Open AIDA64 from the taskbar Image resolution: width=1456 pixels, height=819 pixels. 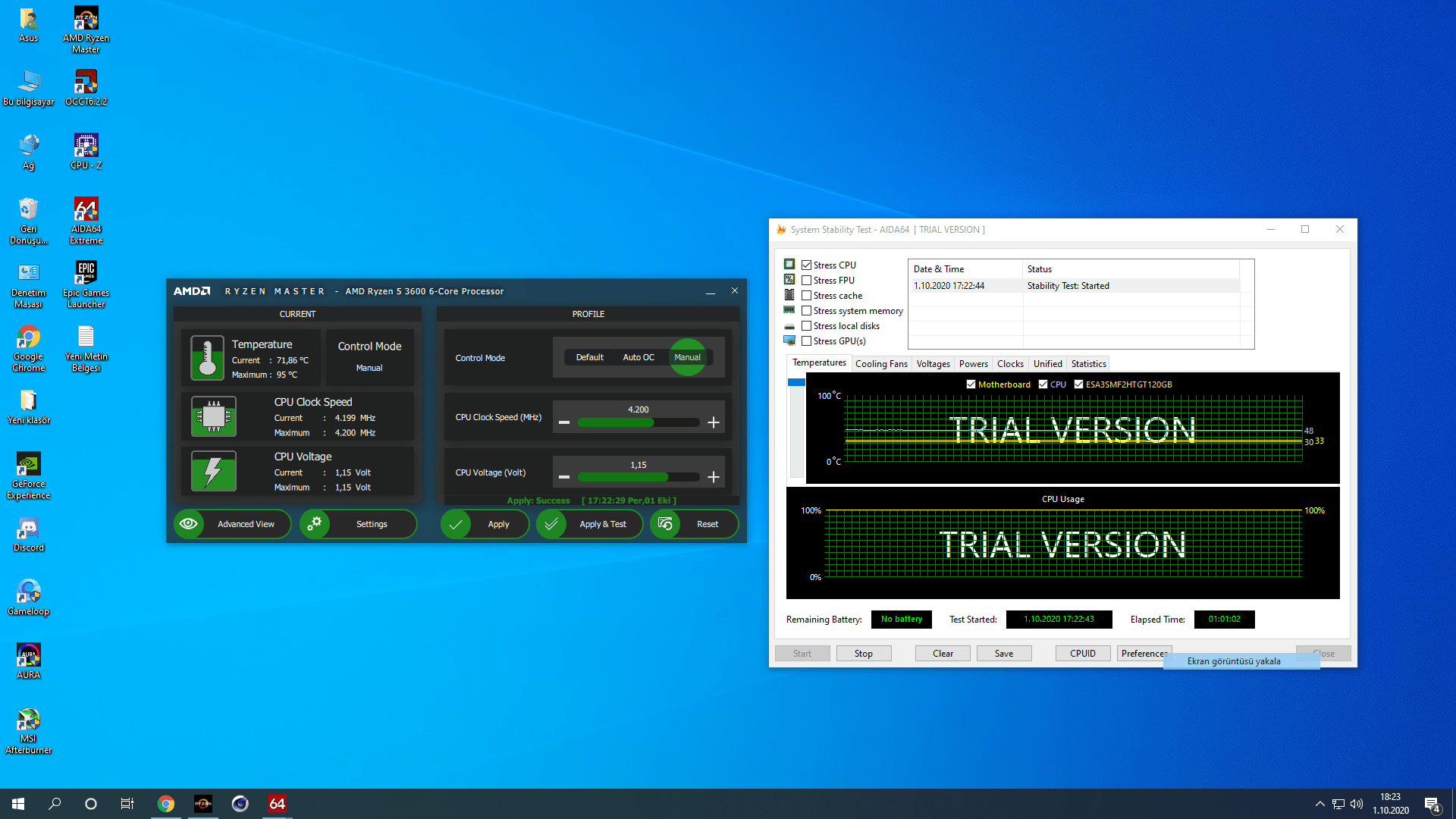pos(277,804)
